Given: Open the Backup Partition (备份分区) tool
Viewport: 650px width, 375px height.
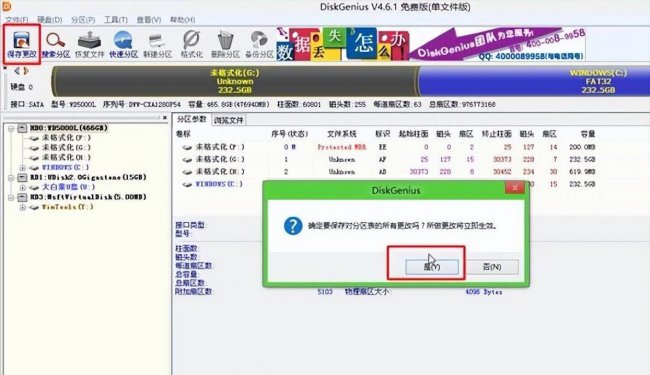Looking at the screenshot, I should [260, 44].
